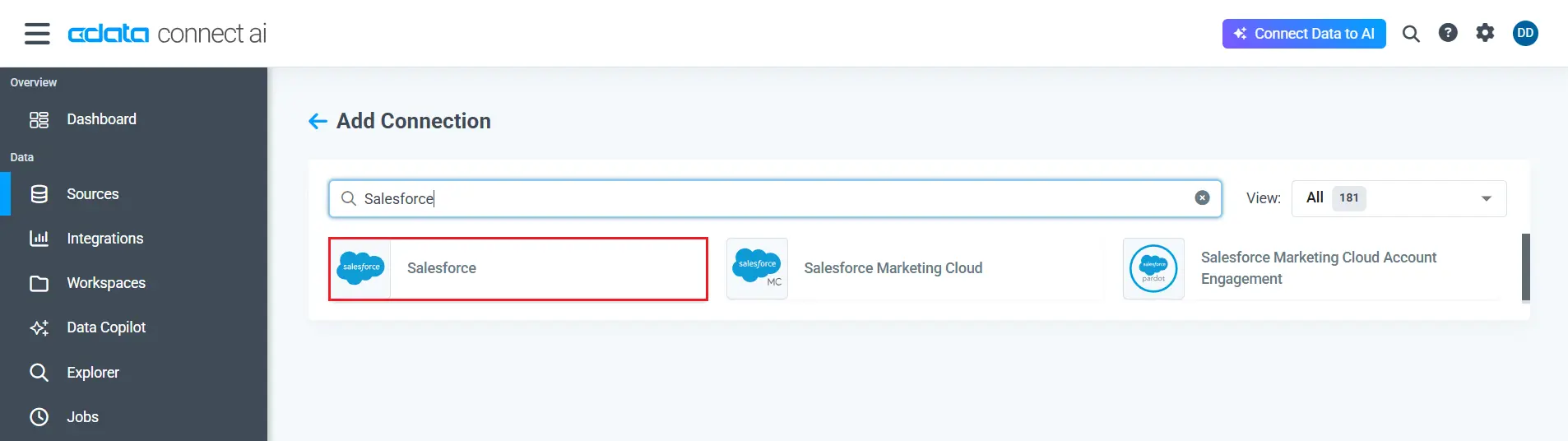Screen dimensions: 1568x441
Task: Open the hamburger navigation menu
Action: click(x=37, y=34)
